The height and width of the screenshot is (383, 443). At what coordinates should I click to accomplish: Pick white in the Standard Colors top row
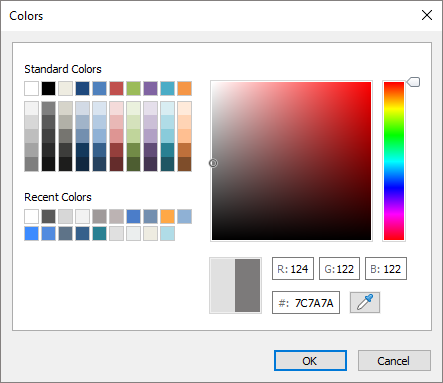[31, 89]
